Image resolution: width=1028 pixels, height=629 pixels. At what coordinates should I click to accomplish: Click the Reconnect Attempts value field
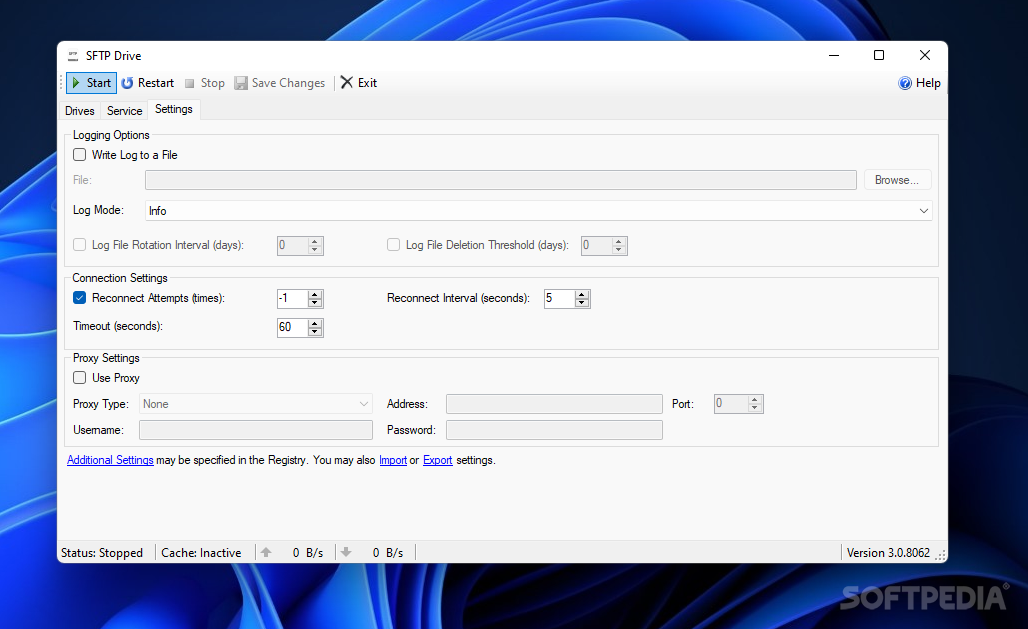tap(292, 298)
